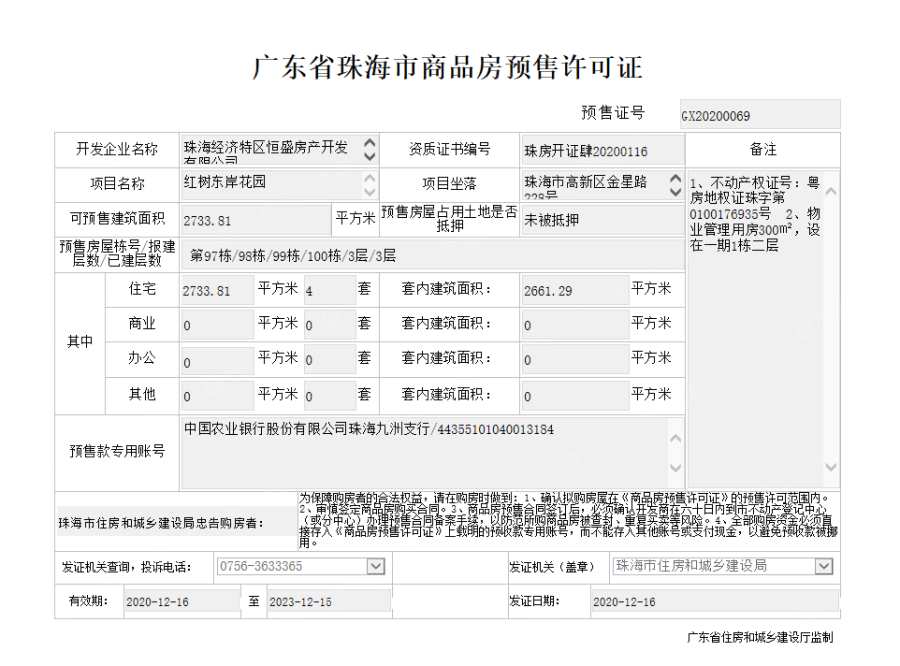Click up arrow in 项目坐落 box

coord(676,179)
